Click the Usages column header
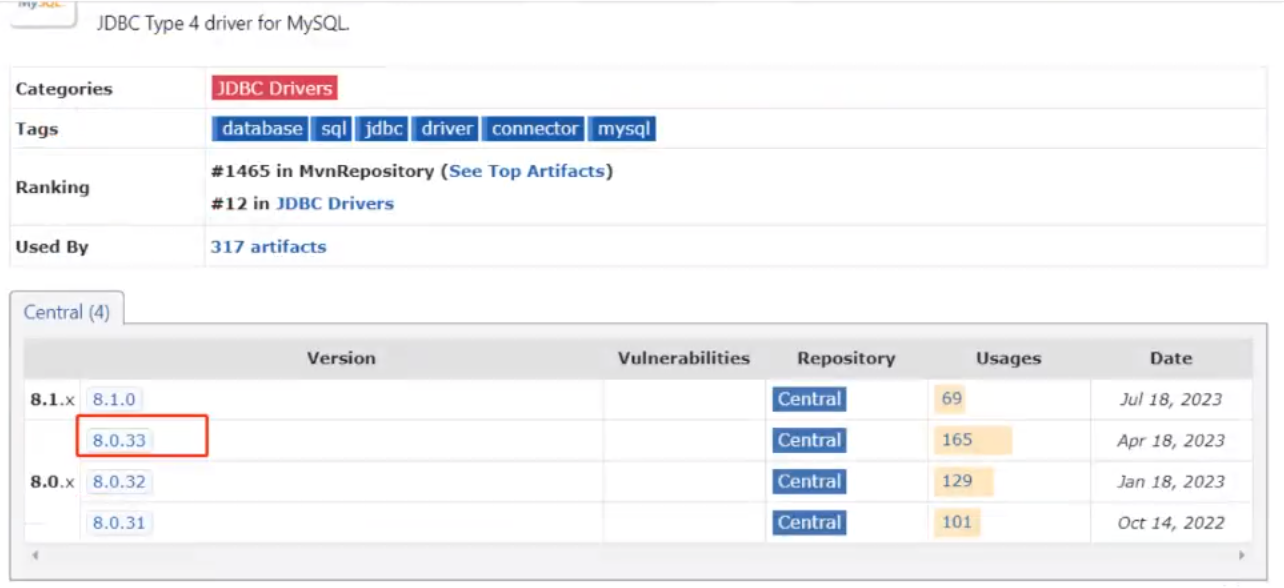Viewport: 1284px width, 588px height. 1008,358
